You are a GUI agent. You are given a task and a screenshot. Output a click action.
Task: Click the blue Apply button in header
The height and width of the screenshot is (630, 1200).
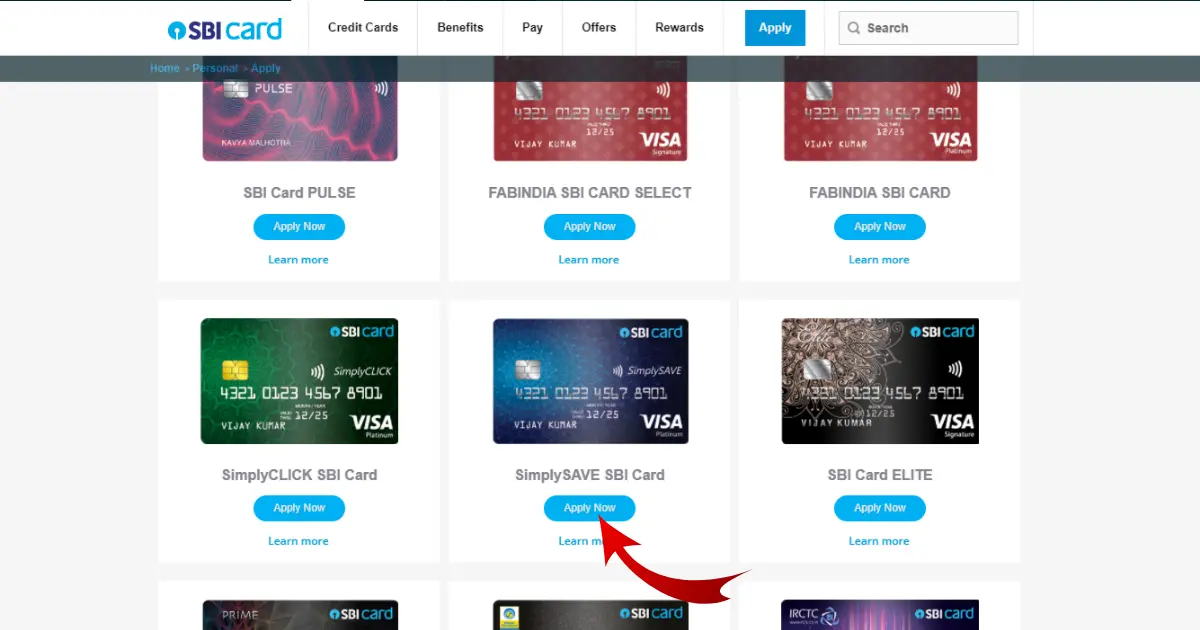(775, 28)
